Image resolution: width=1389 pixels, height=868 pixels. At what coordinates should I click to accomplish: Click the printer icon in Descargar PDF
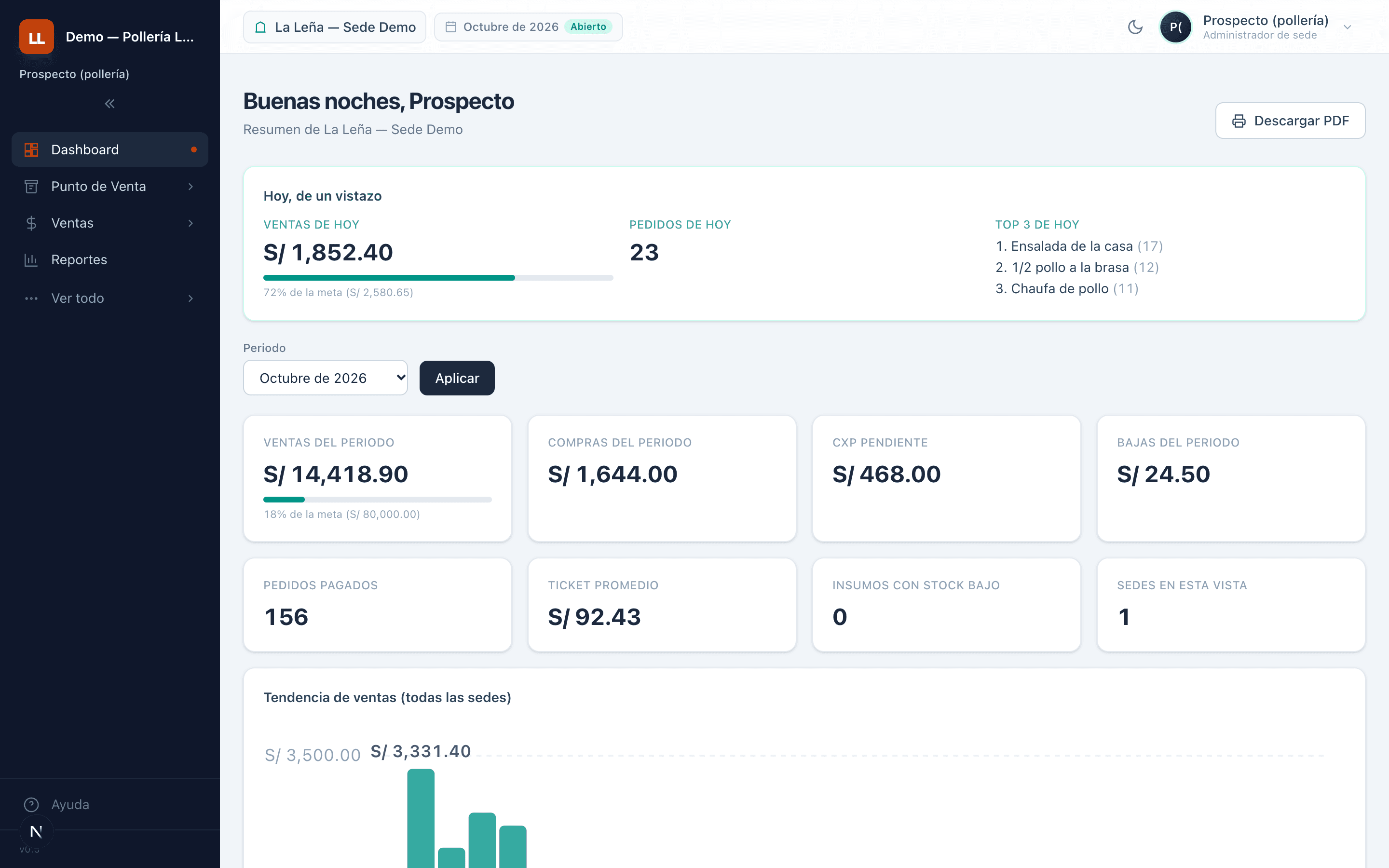click(x=1239, y=121)
